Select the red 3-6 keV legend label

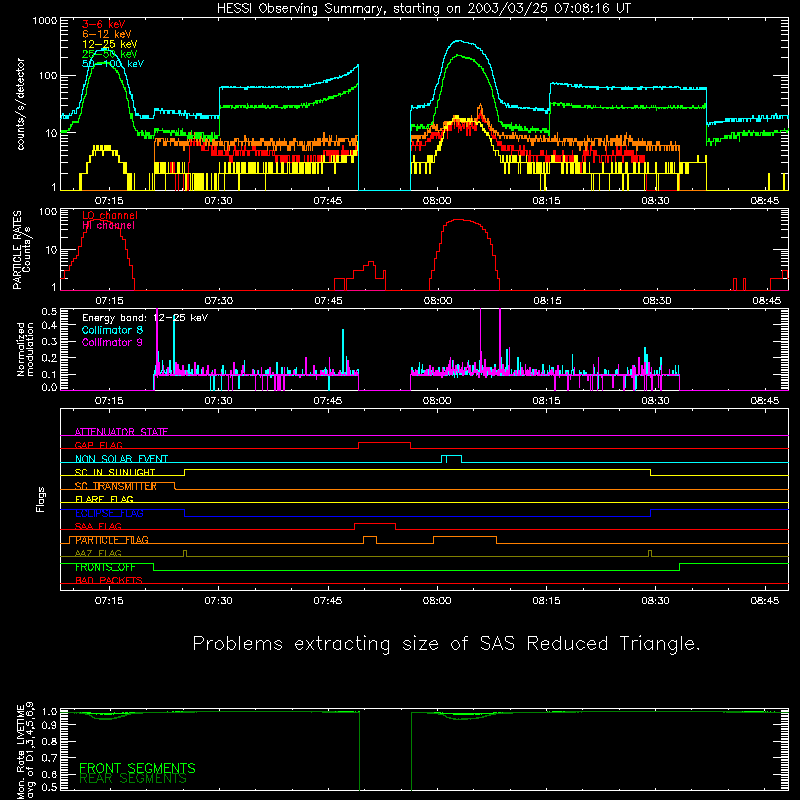click(x=104, y=24)
